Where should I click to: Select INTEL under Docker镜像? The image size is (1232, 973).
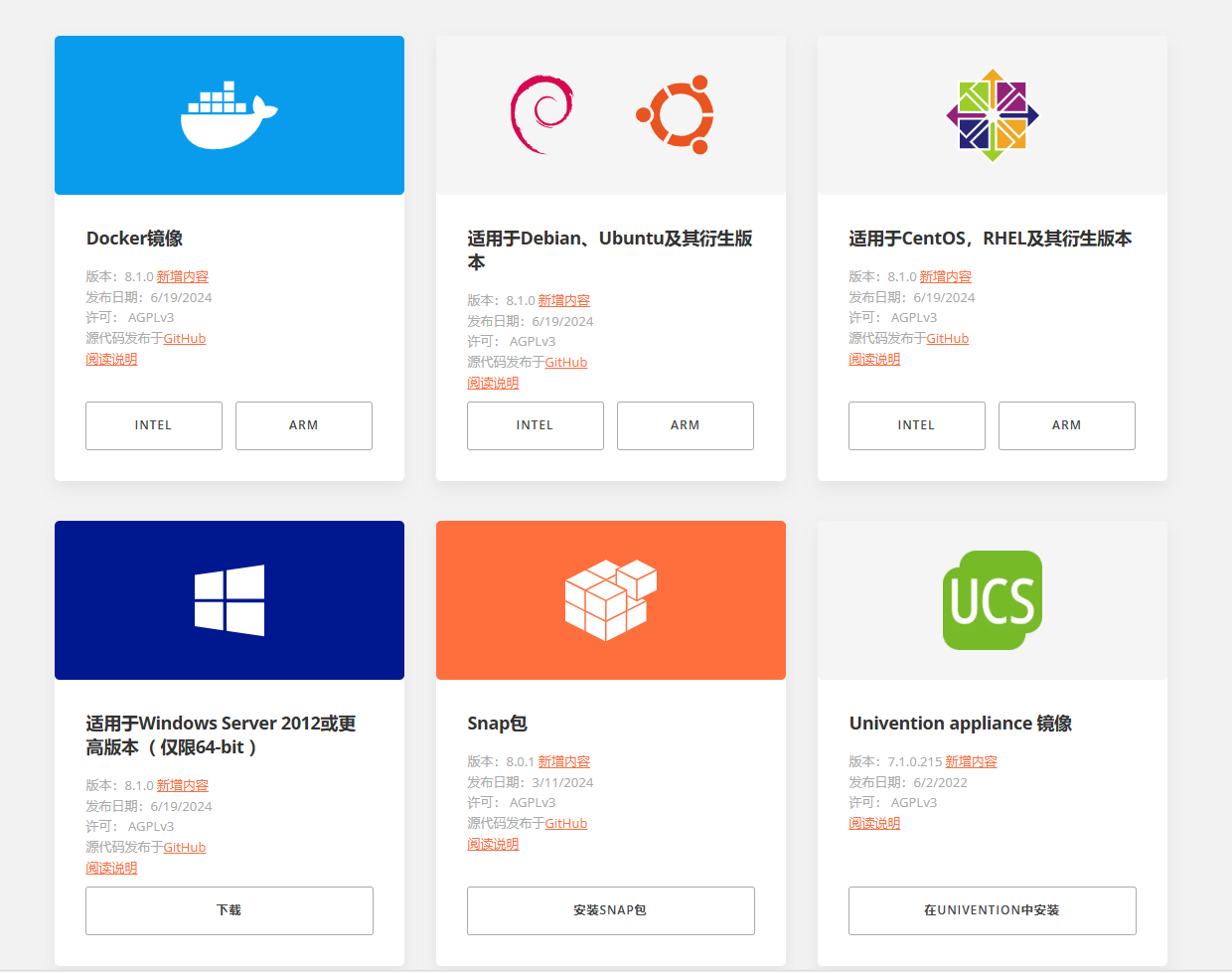[154, 425]
